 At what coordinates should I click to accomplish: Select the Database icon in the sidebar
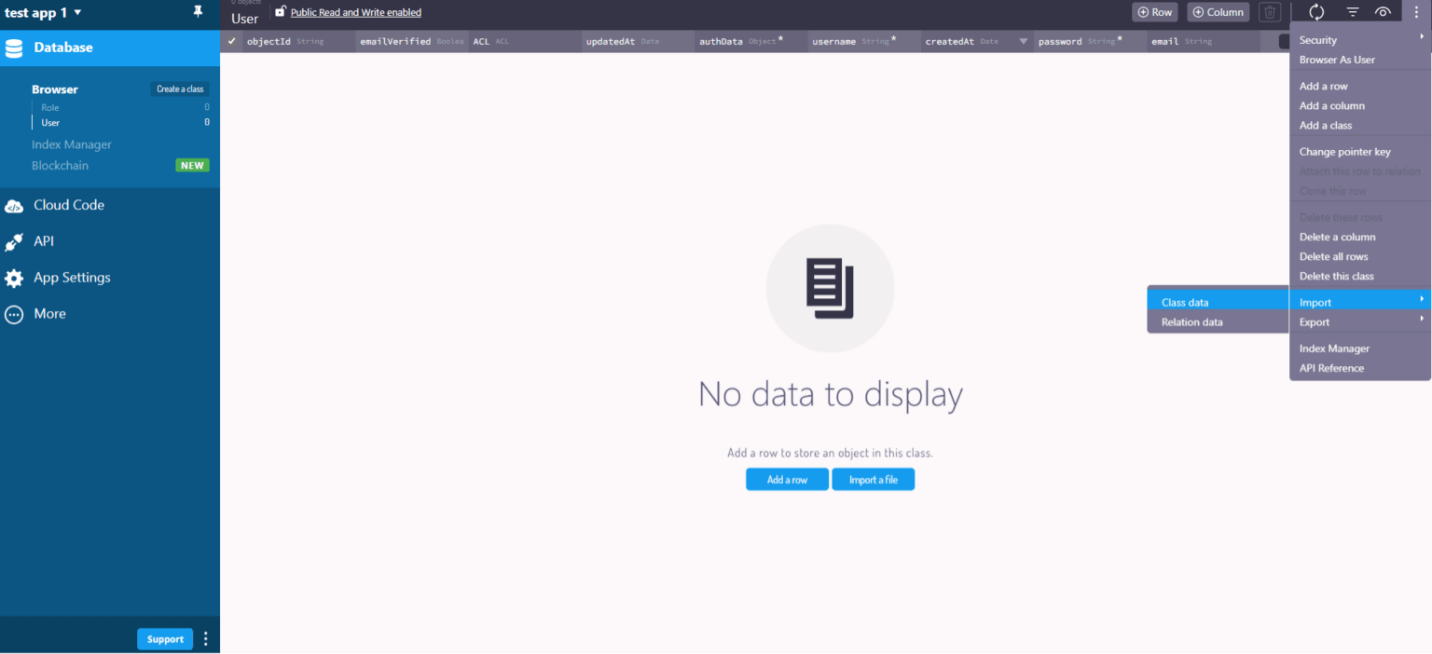[14, 47]
